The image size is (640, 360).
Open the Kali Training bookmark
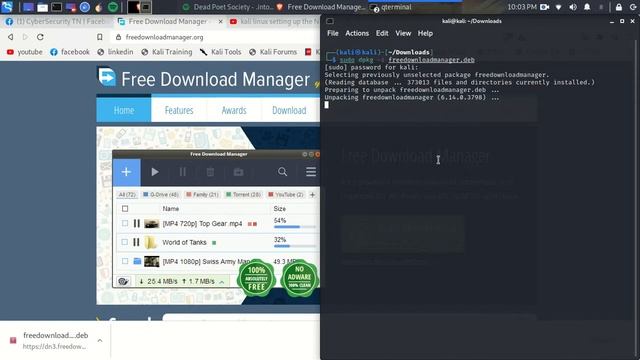[167, 52]
